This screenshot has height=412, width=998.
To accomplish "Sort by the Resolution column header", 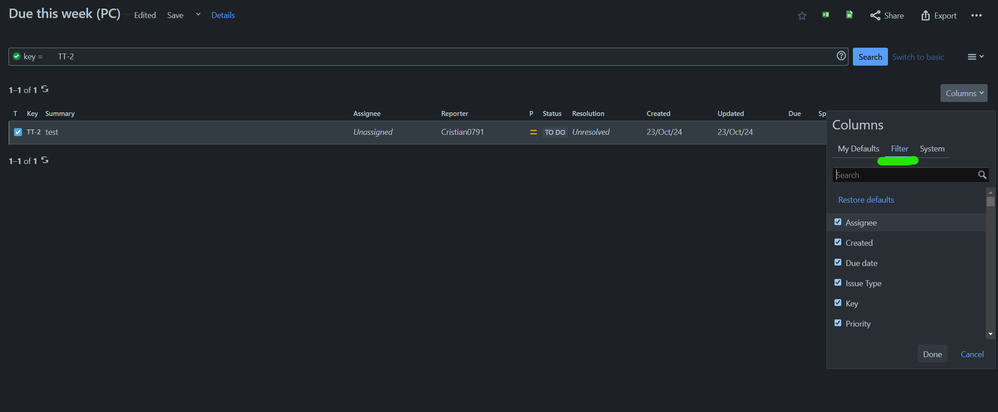I will [588, 114].
